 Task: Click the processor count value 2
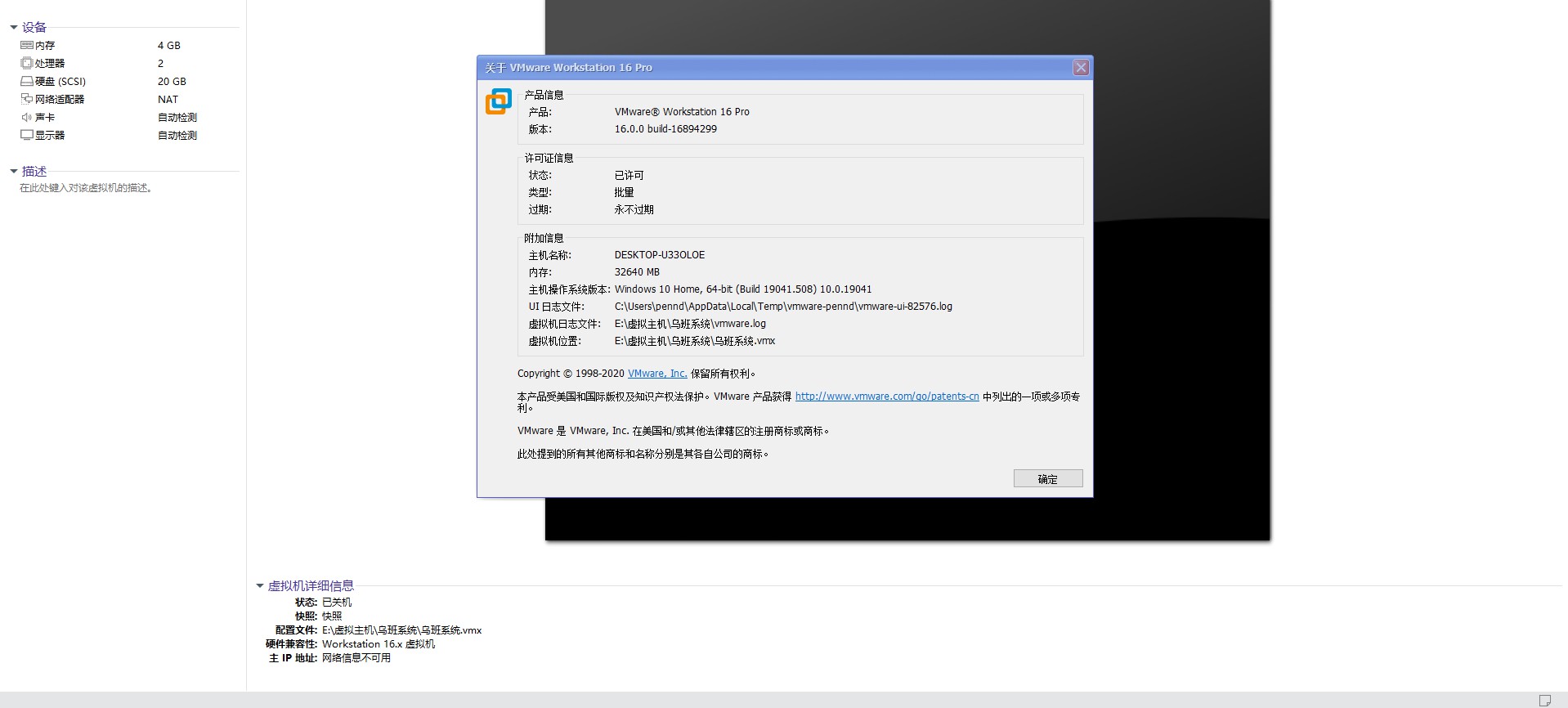click(x=161, y=64)
